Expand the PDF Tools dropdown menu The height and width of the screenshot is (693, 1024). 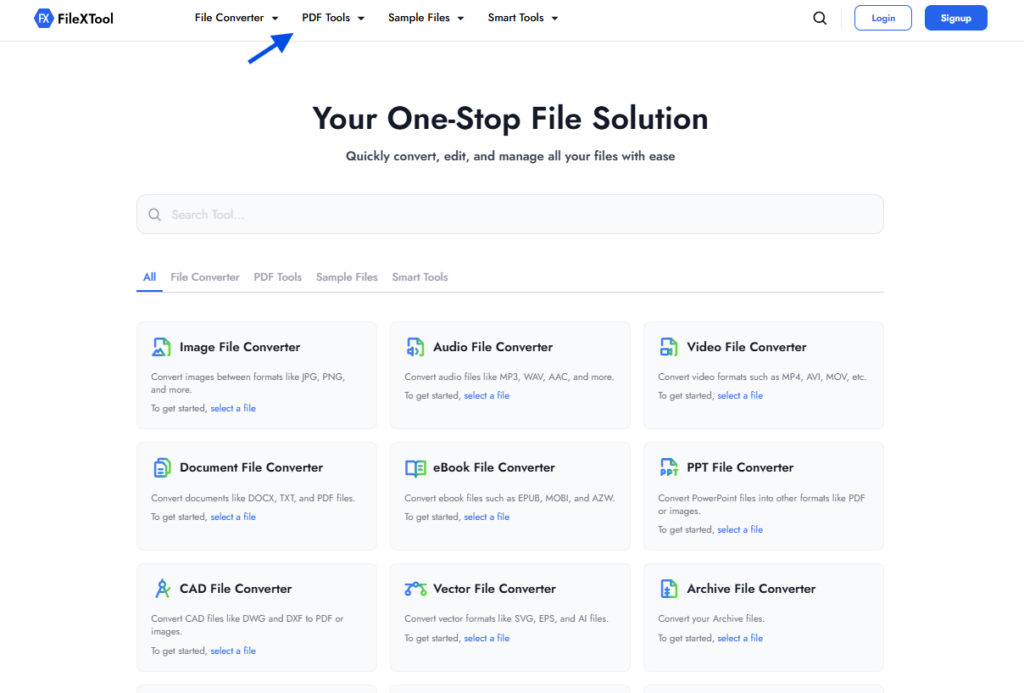(x=333, y=17)
